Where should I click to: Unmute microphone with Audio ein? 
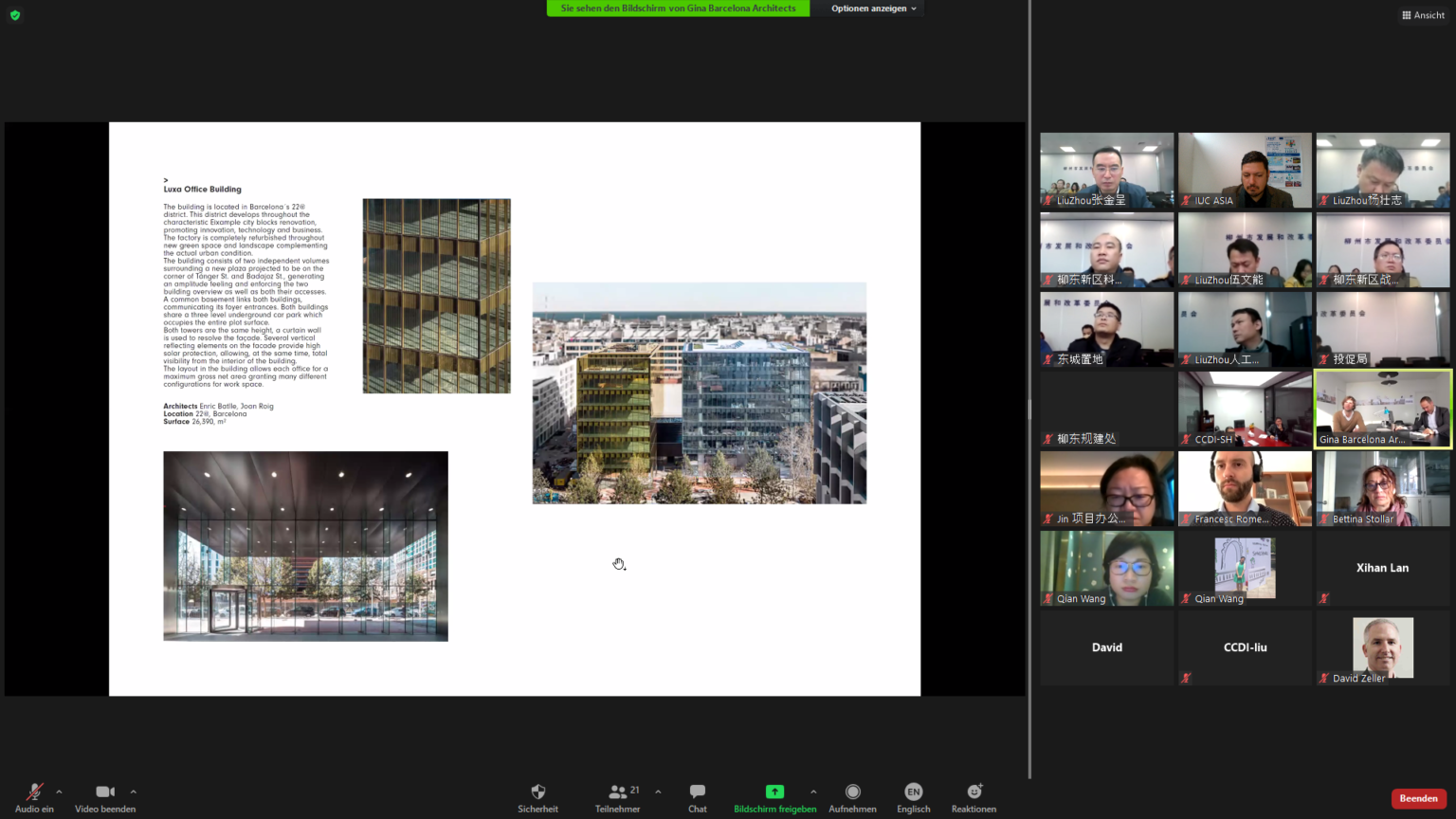[x=34, y=792]
